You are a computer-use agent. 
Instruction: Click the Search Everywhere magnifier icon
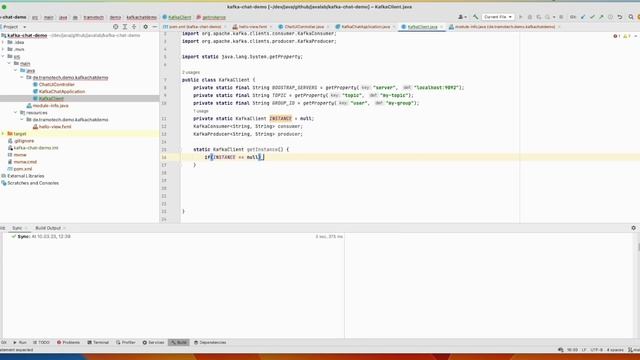tap(631, 17)
